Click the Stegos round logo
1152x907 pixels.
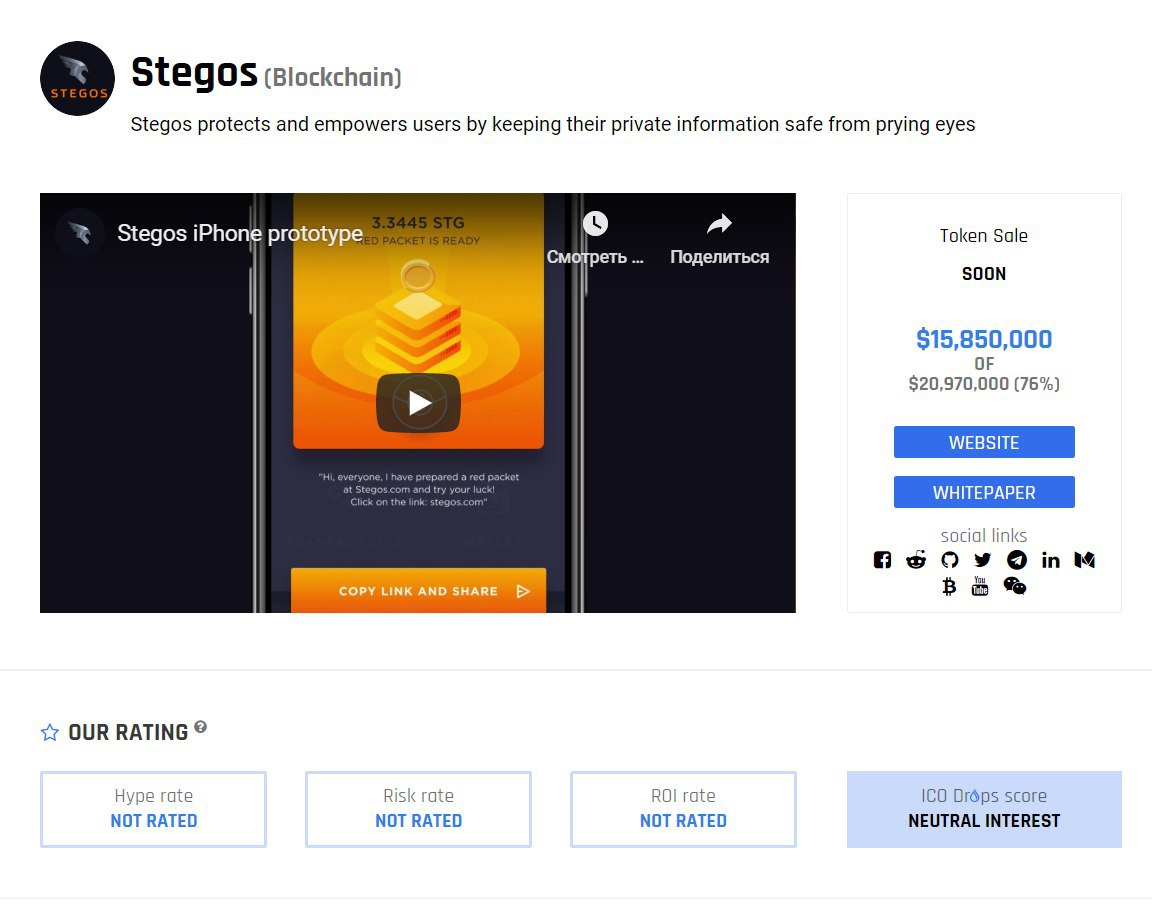77,79
